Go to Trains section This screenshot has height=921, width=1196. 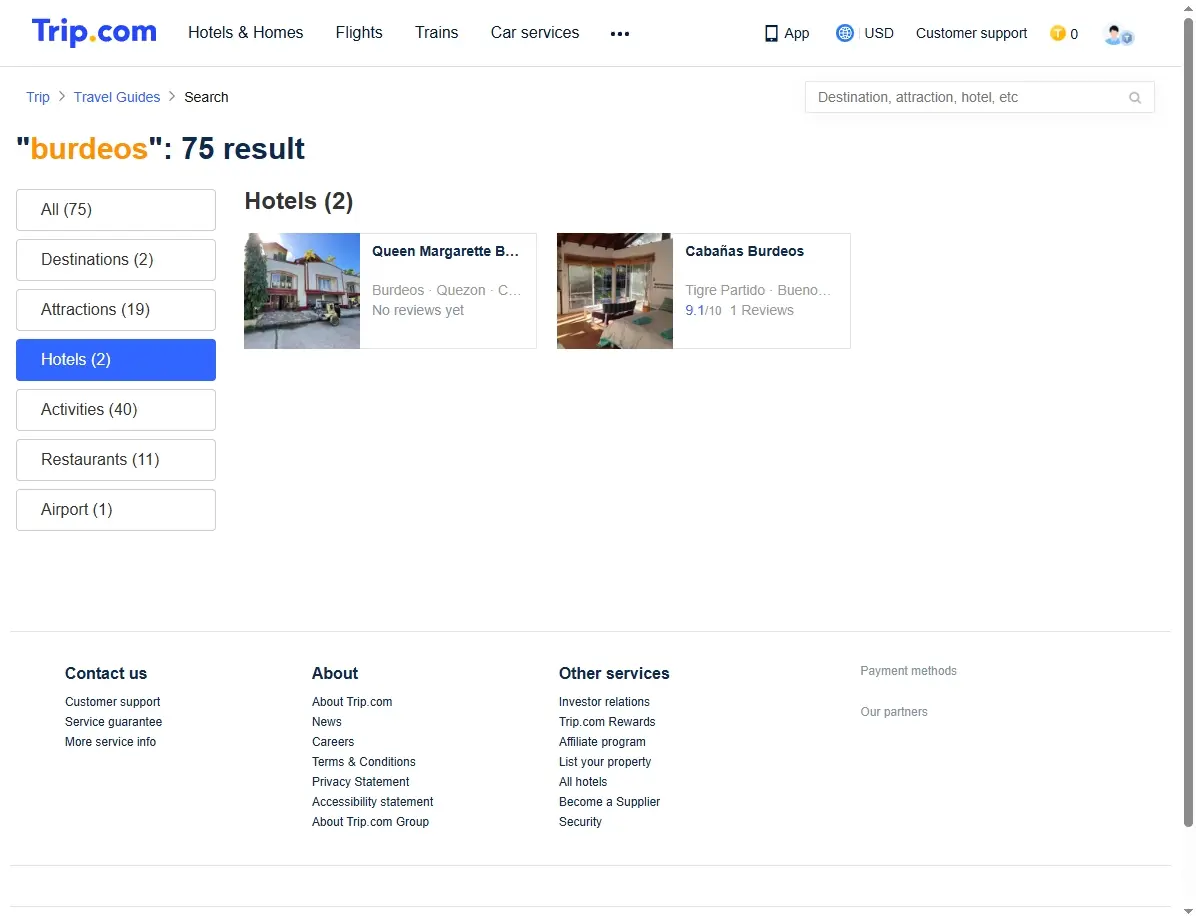[x=436, y=32]
